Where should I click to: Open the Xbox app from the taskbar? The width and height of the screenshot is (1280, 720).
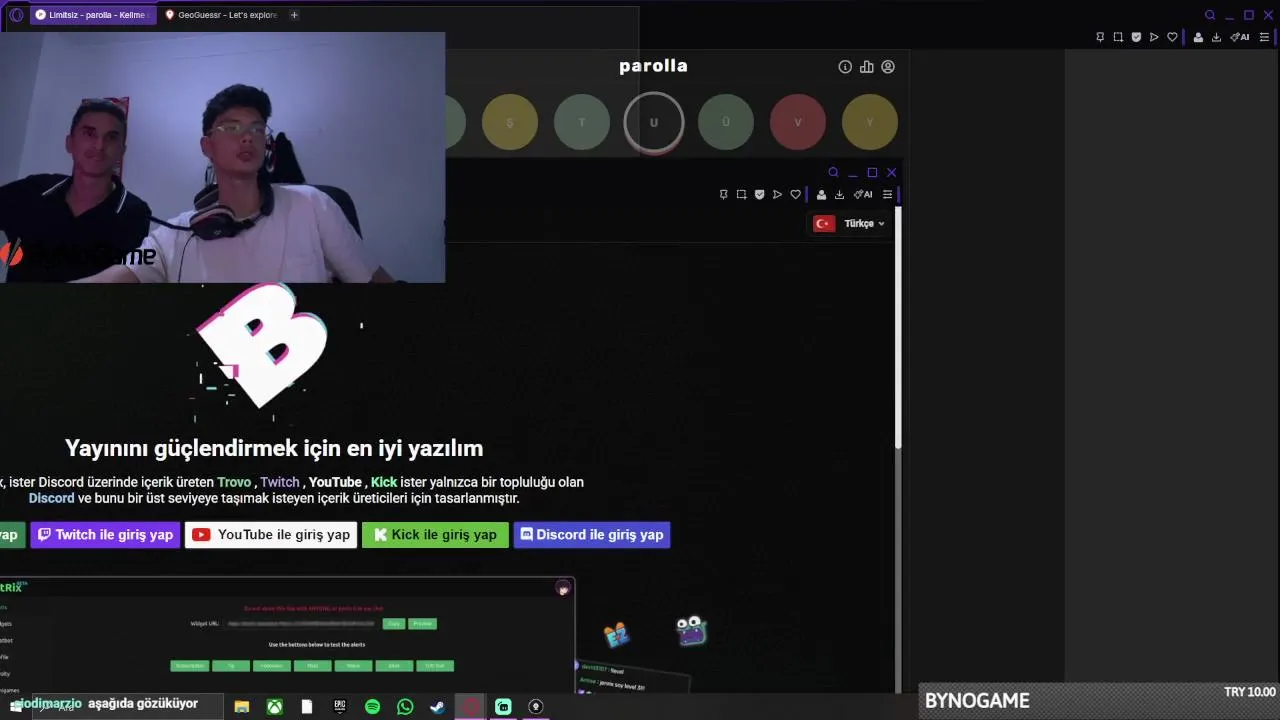[x=274, y=707]
